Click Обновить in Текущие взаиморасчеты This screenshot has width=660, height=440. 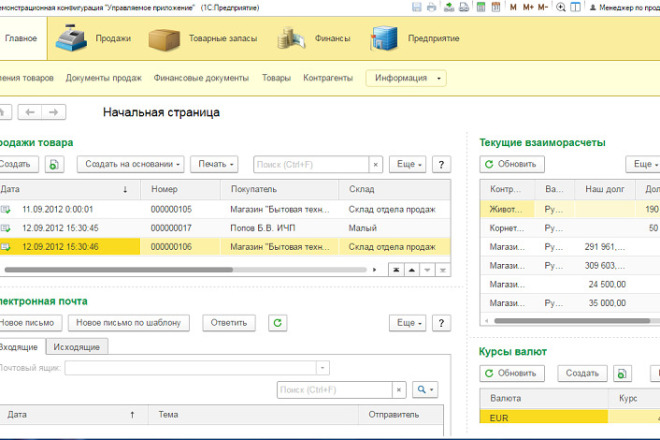[512, 164]
